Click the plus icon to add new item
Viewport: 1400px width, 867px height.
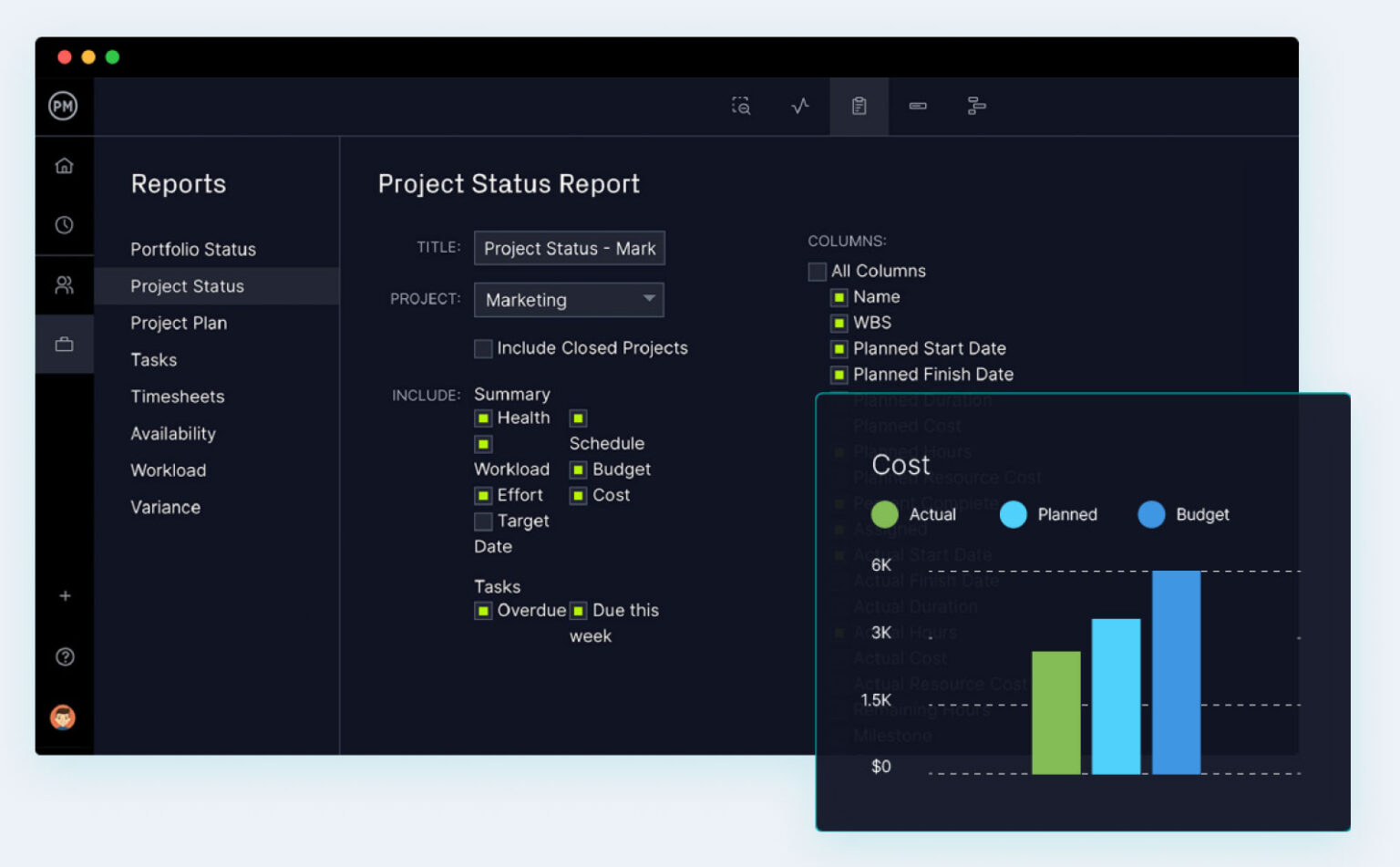[65, 595]
